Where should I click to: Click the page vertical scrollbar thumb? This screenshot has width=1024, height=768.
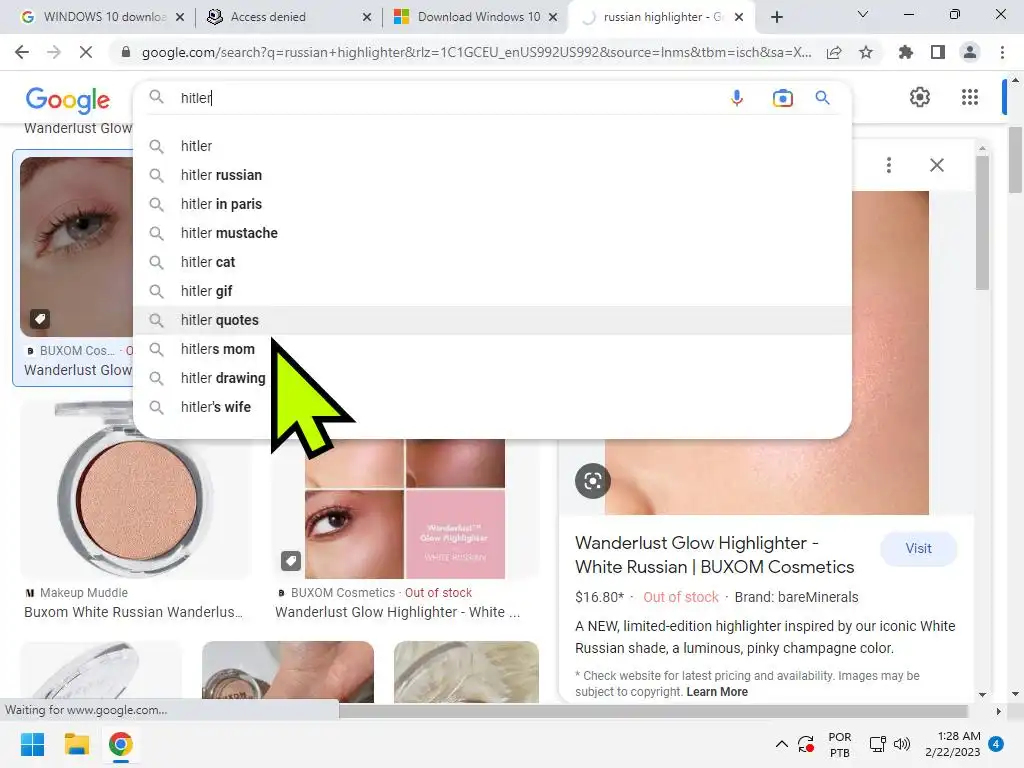tap(1014, 161)
